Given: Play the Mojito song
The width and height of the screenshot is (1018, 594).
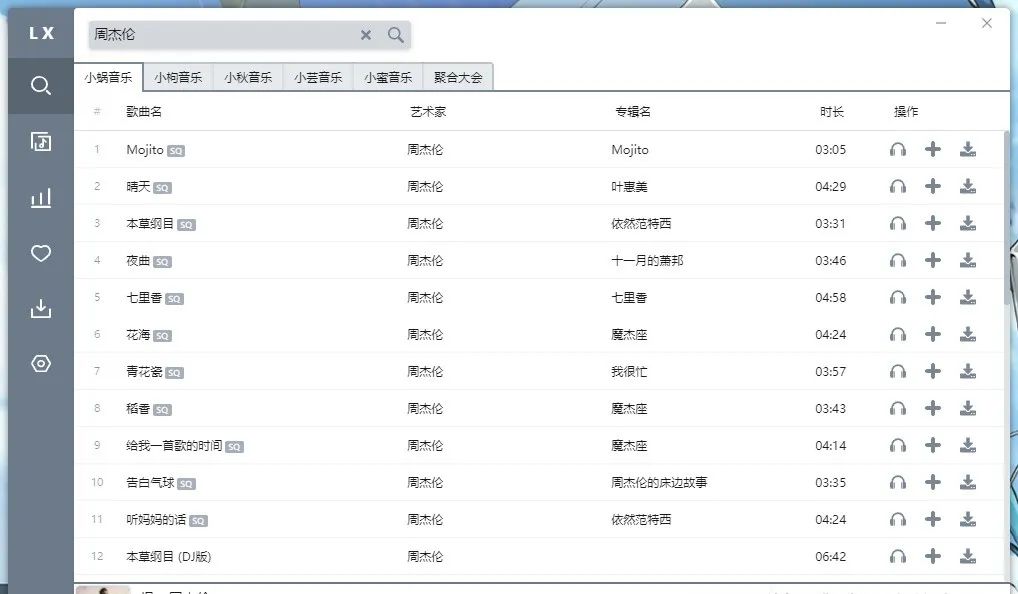Looking at the screenshot, I should click(x=898, y=149).
